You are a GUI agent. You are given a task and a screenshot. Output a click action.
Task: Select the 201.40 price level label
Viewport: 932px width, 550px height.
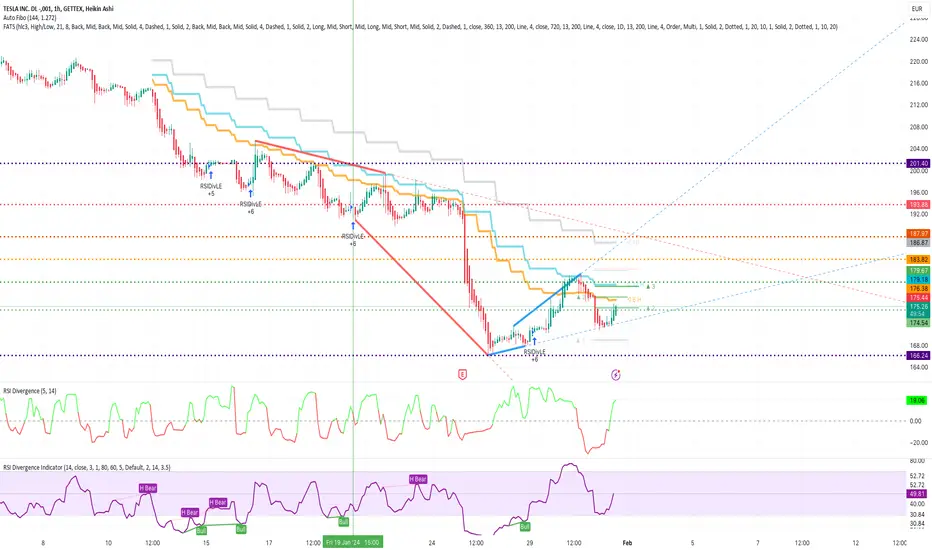coord(918,164)
